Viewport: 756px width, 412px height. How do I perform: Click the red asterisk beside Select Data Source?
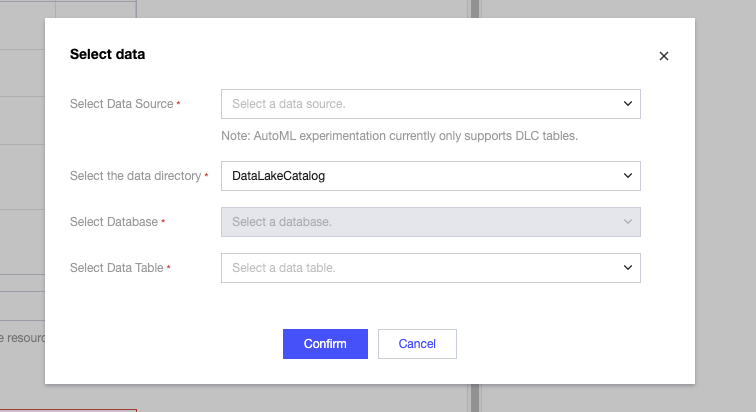[178, 103]
